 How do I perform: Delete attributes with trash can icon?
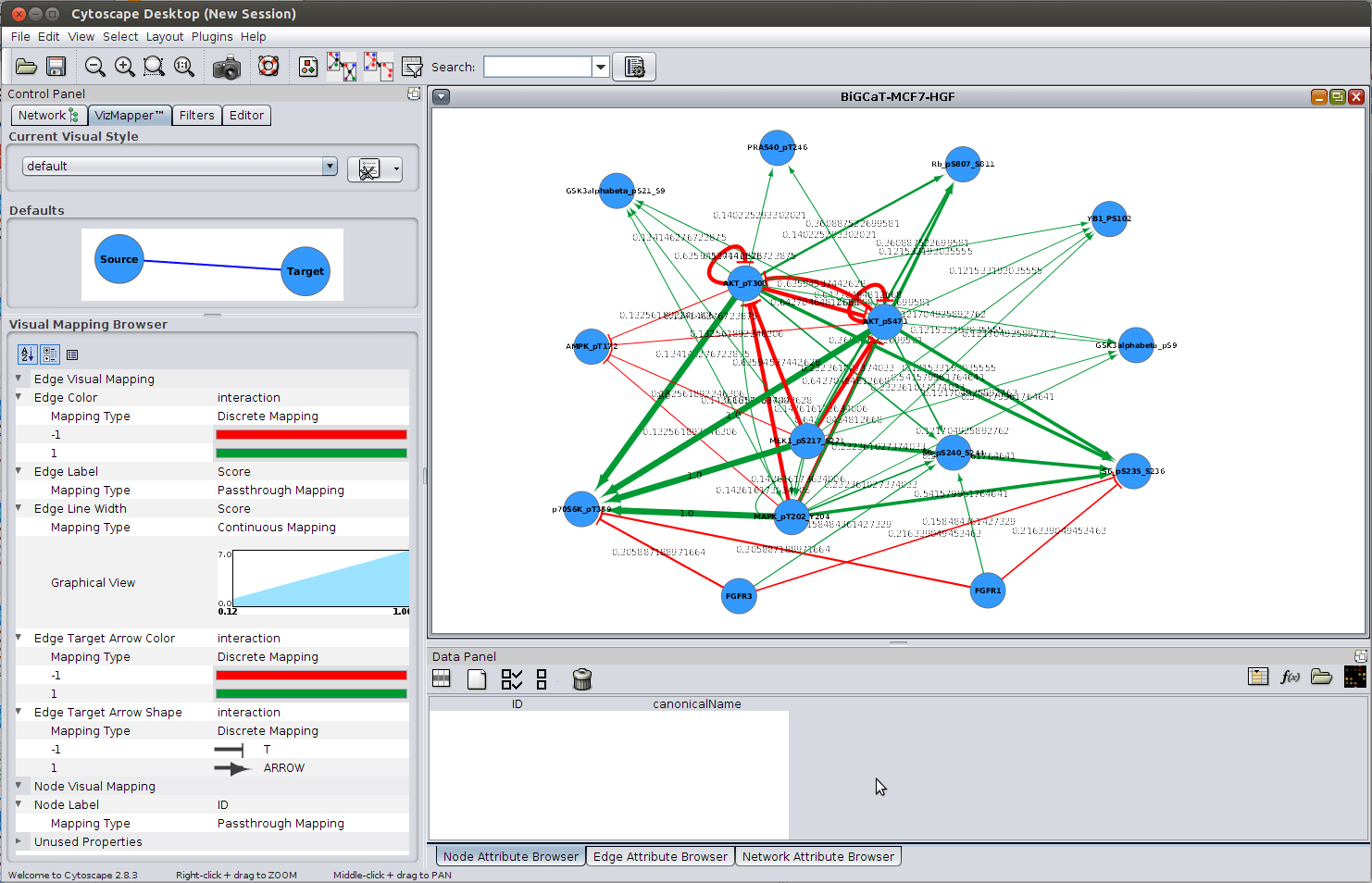click(x=582, y=679)
